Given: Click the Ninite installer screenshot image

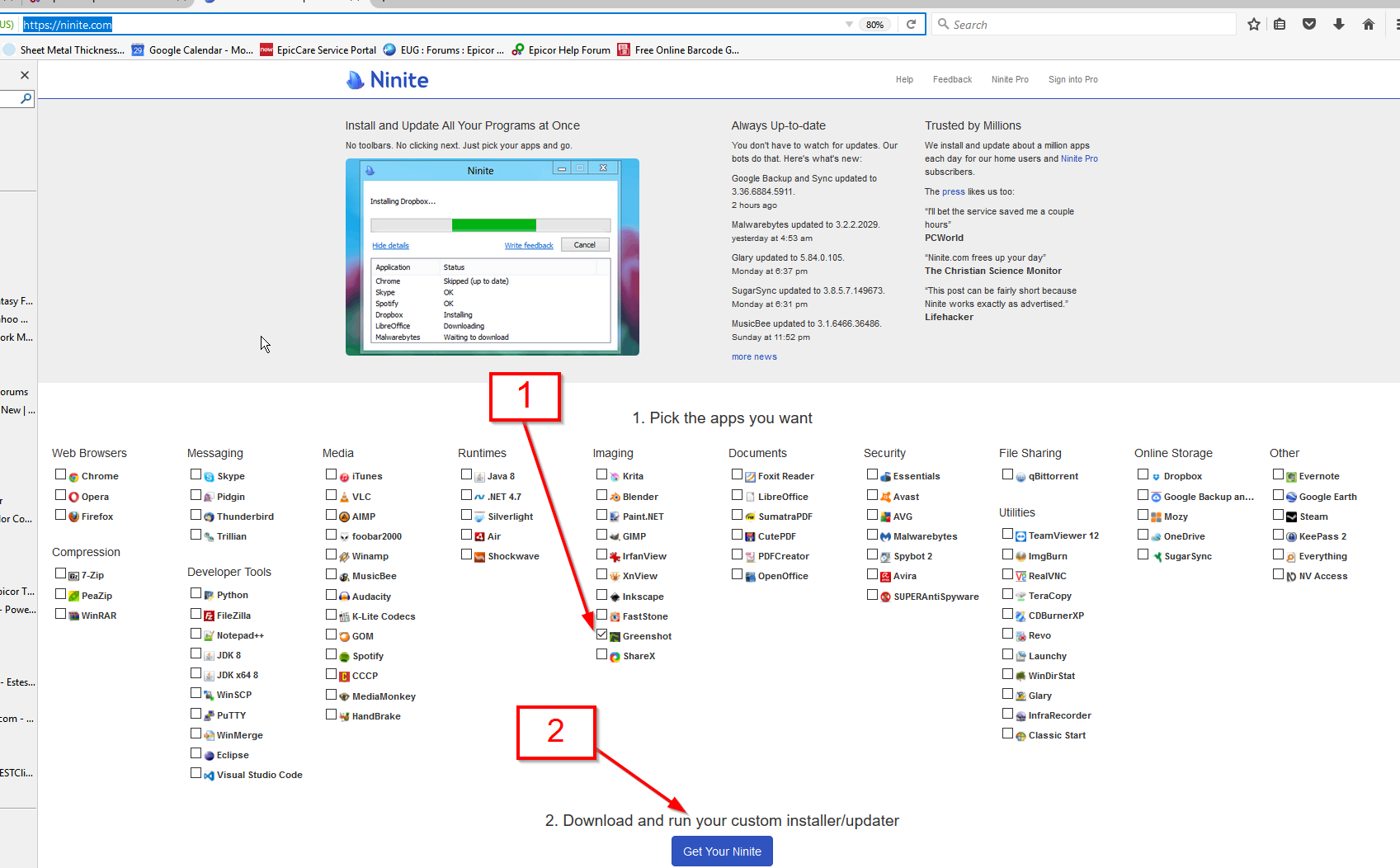Looking at the screenshot, I should coord(493,257).
